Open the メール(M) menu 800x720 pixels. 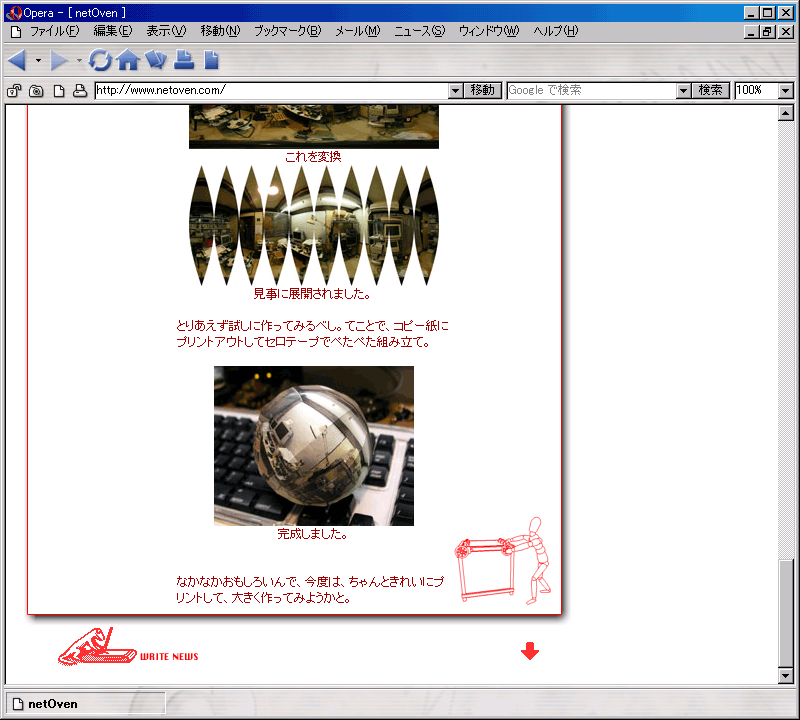358,31
